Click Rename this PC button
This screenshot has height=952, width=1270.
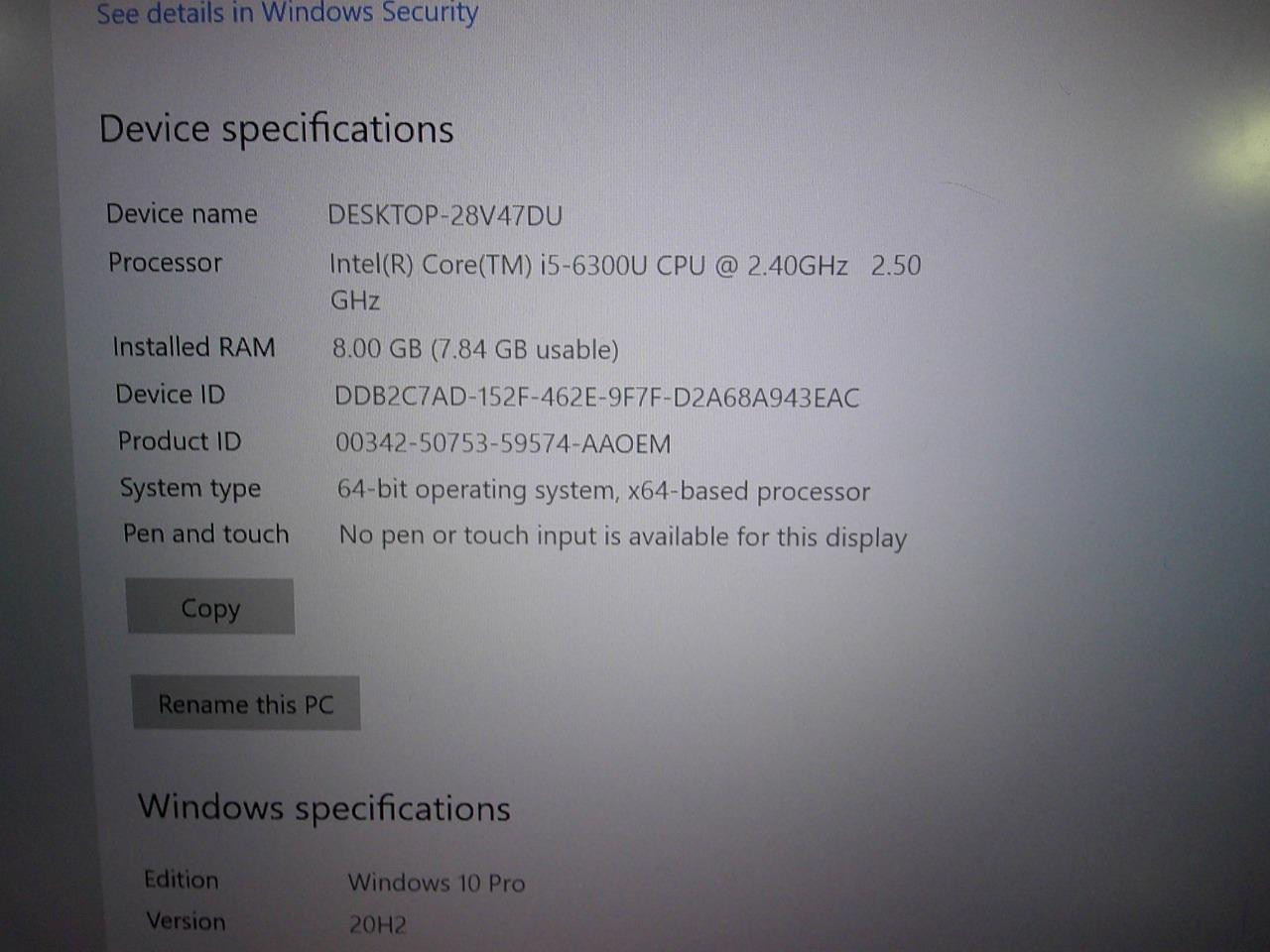coord(246,704)
